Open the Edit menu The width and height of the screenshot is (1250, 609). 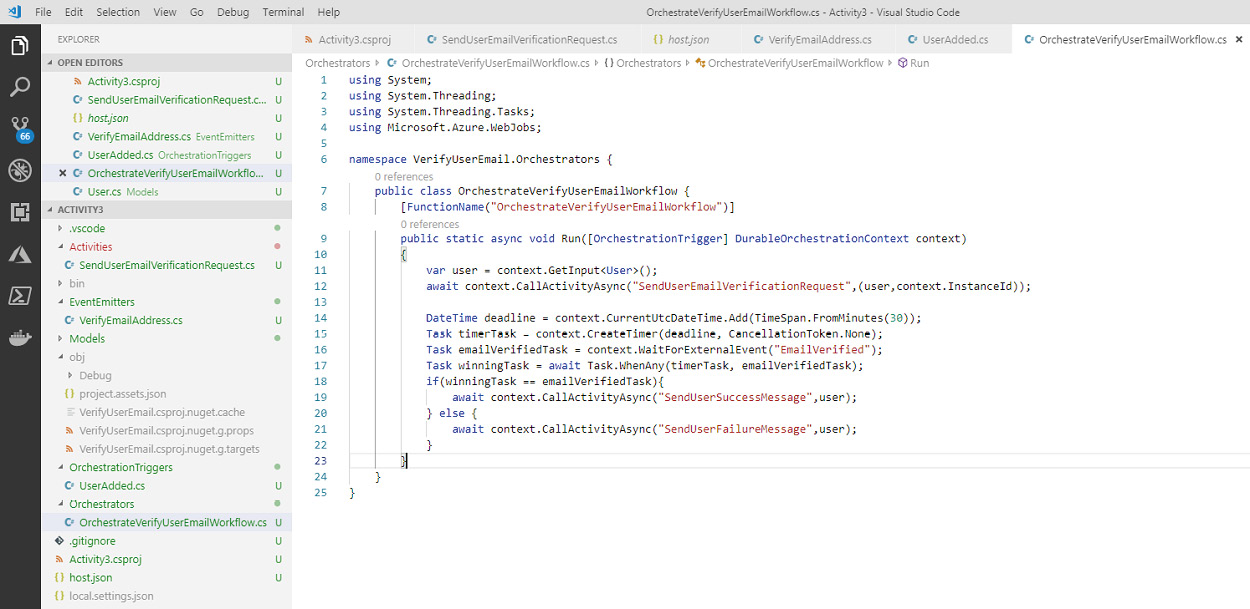point(74,12)
